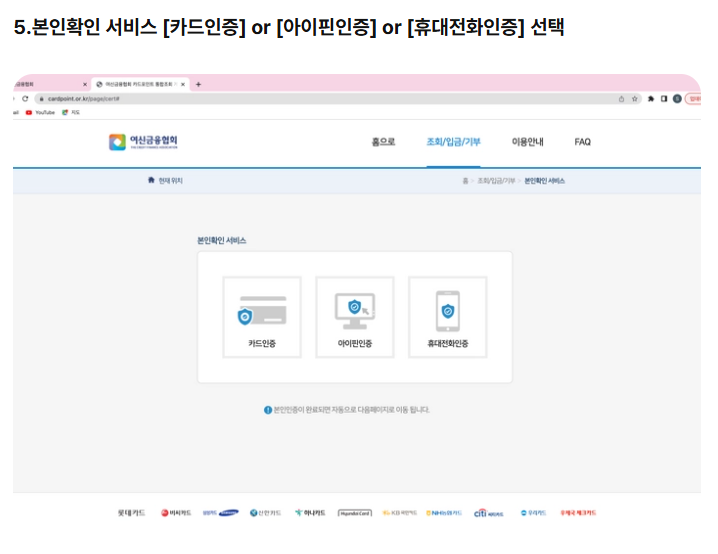Go to the 홈으로 menu

383,142
